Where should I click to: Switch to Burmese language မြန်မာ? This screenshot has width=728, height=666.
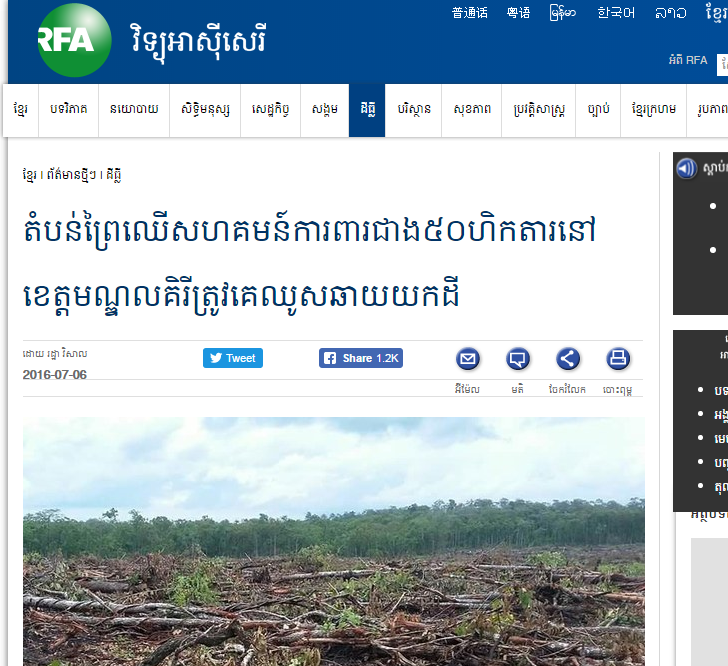pyautogui.click(x=563, y=13)
